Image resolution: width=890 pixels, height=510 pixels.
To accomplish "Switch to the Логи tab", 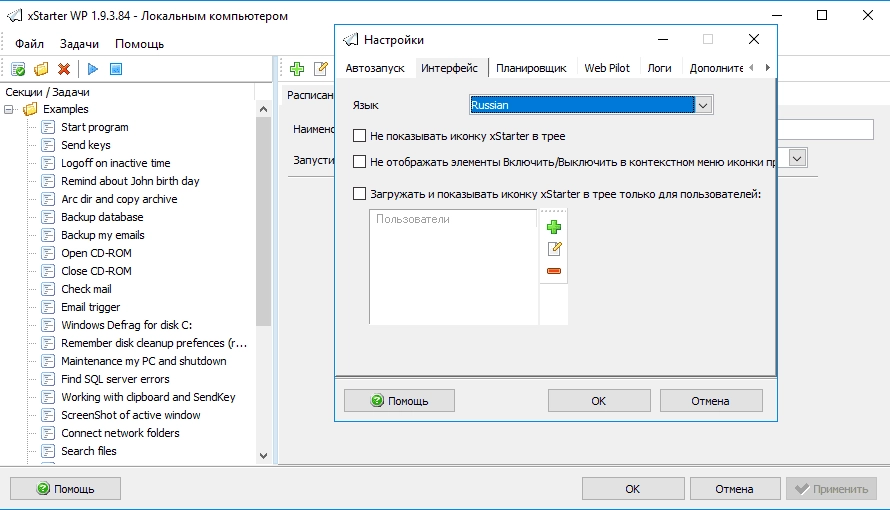I will point(659,68).
